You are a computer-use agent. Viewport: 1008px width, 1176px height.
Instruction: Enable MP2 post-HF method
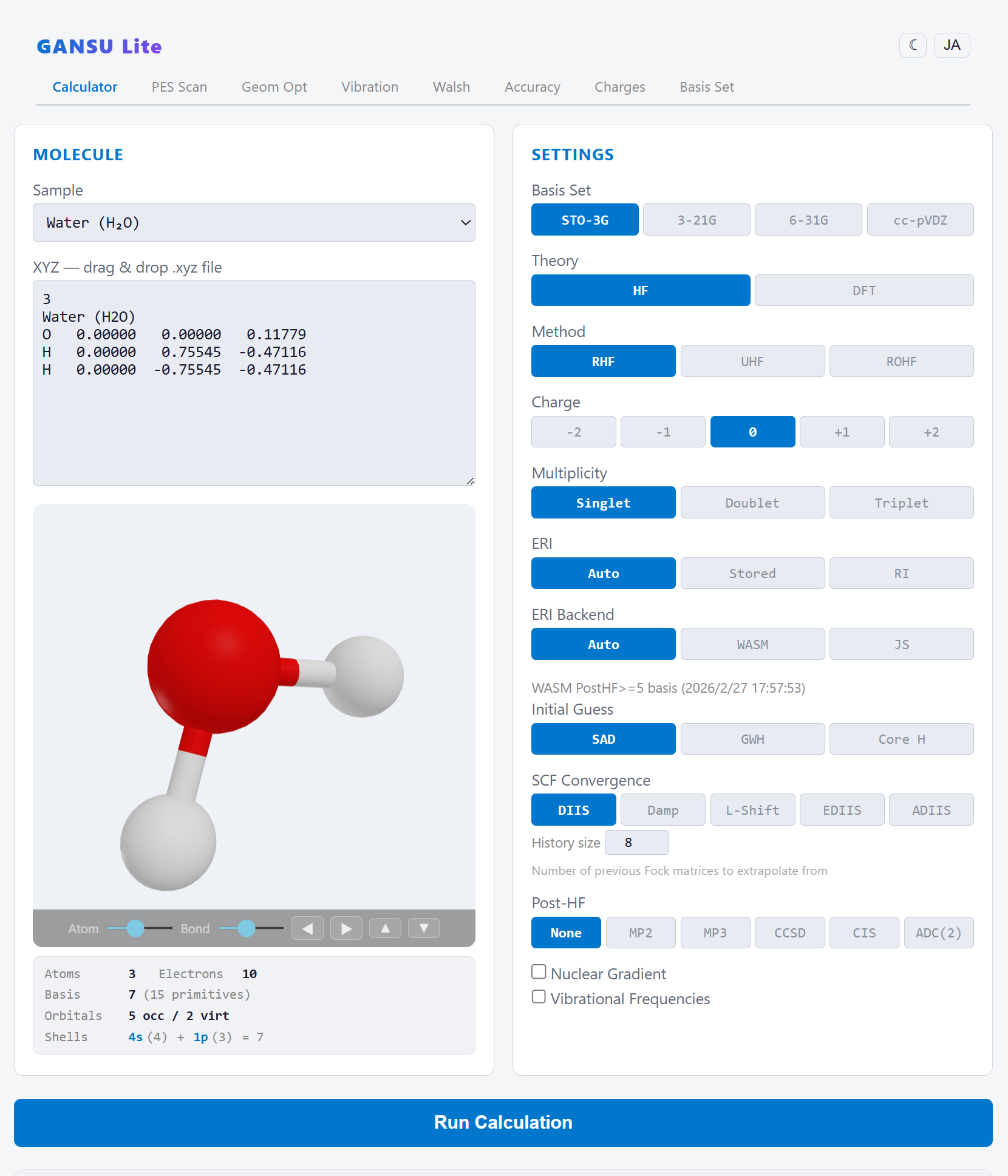641,933
